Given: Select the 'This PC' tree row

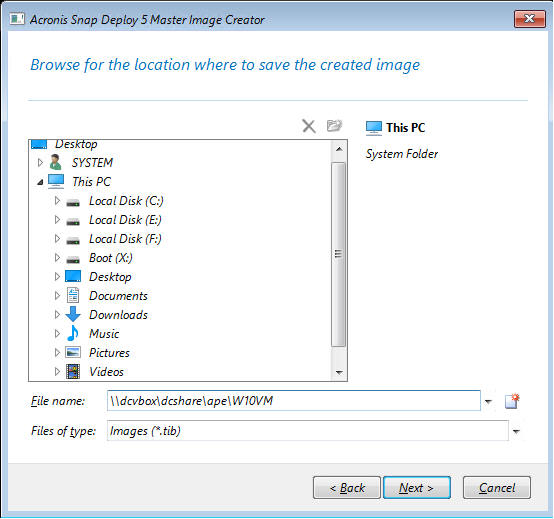Looking at the screenshot, I should coord(92,182).
